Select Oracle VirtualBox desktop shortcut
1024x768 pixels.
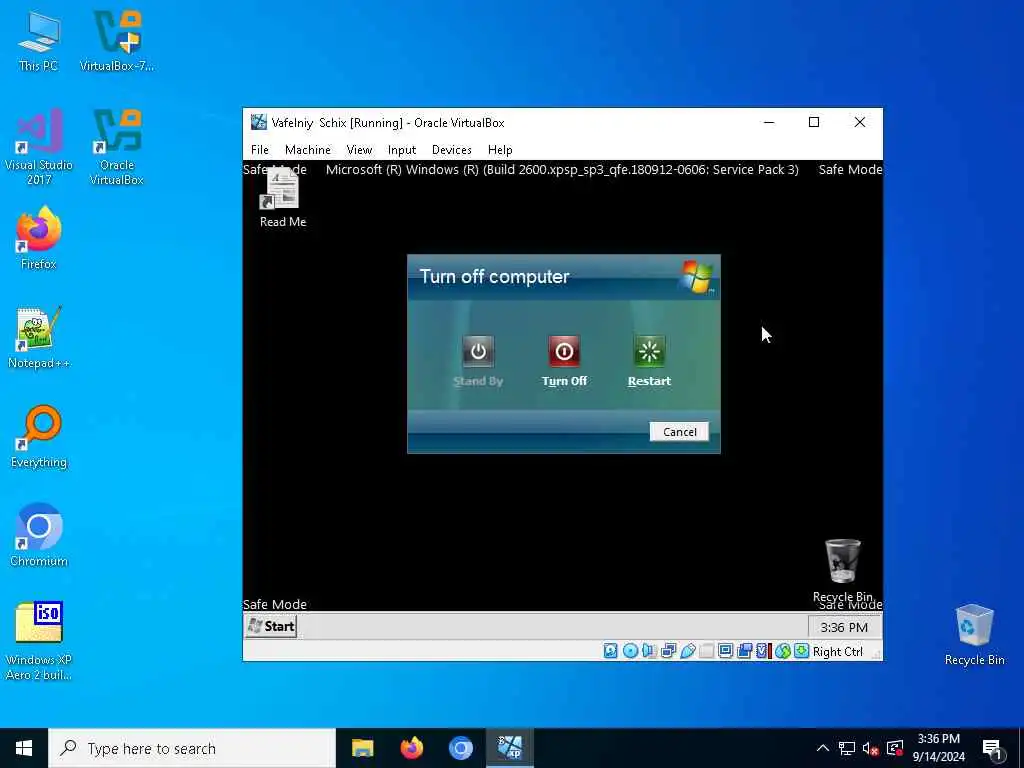117,148
